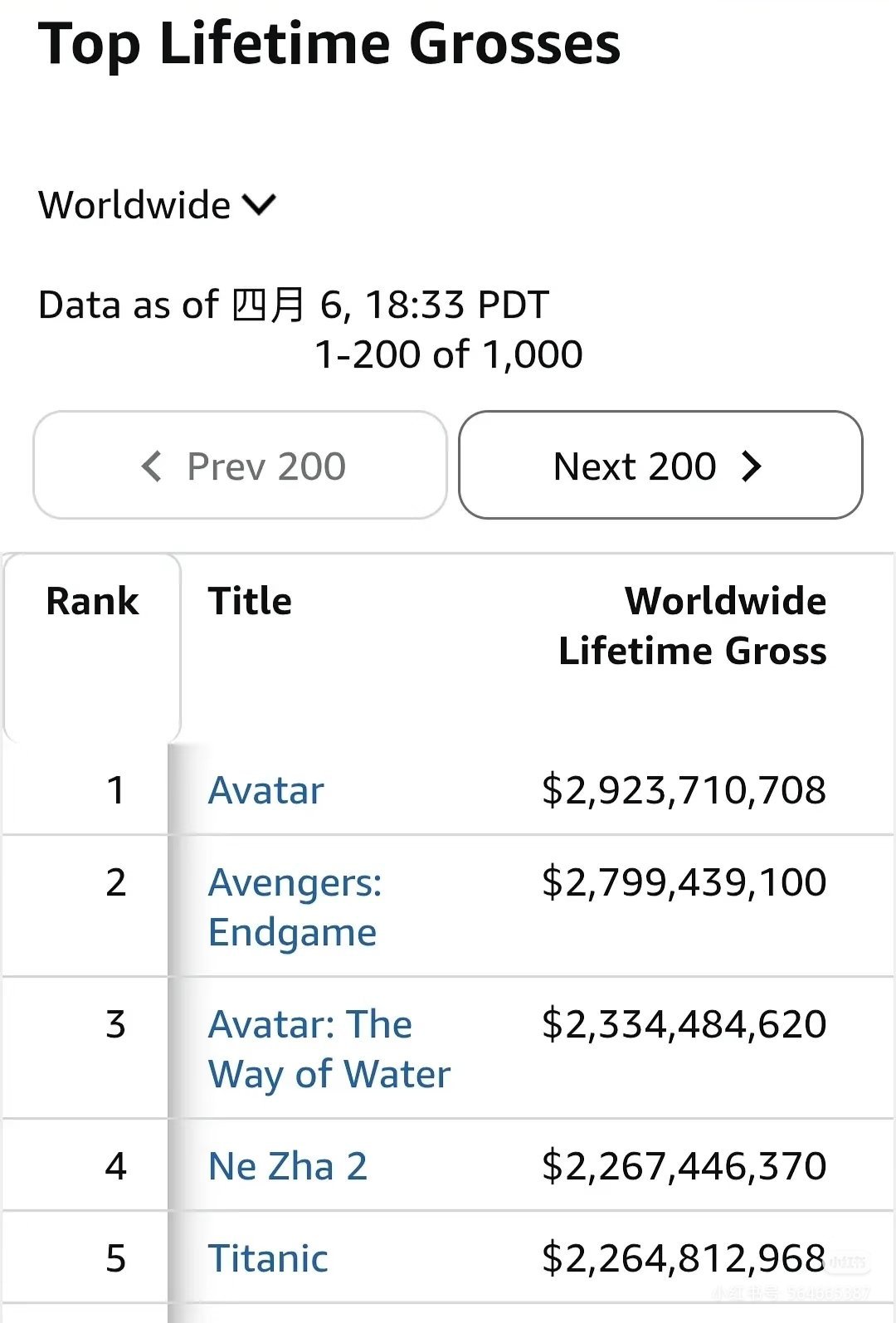Image resolution: width=896 pixels, height=1323 pixels.
Task: Click the $2,264,812,968 gross value
Action: [x=684, y=1258]
